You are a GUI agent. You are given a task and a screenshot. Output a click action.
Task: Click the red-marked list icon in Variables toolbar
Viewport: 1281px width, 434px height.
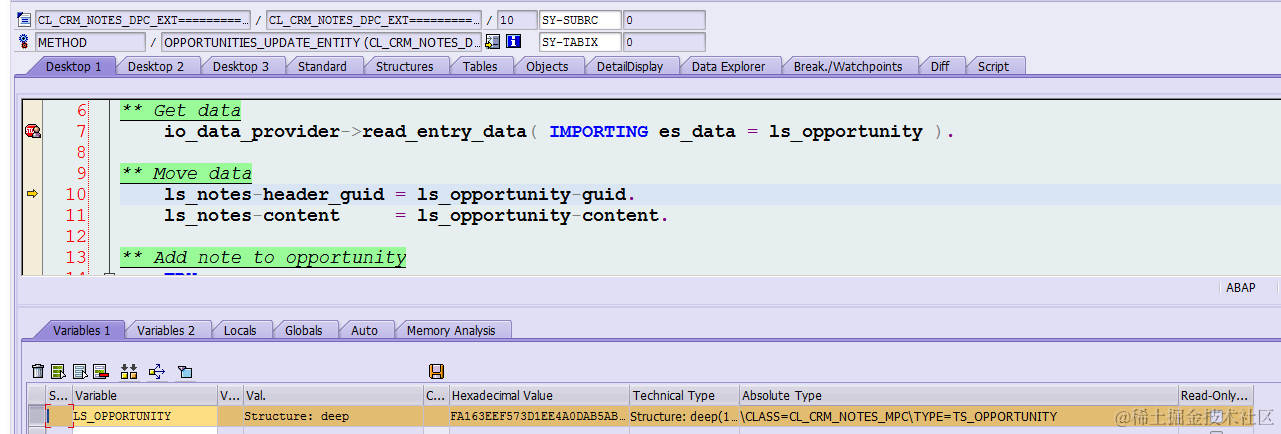(100, 371)
